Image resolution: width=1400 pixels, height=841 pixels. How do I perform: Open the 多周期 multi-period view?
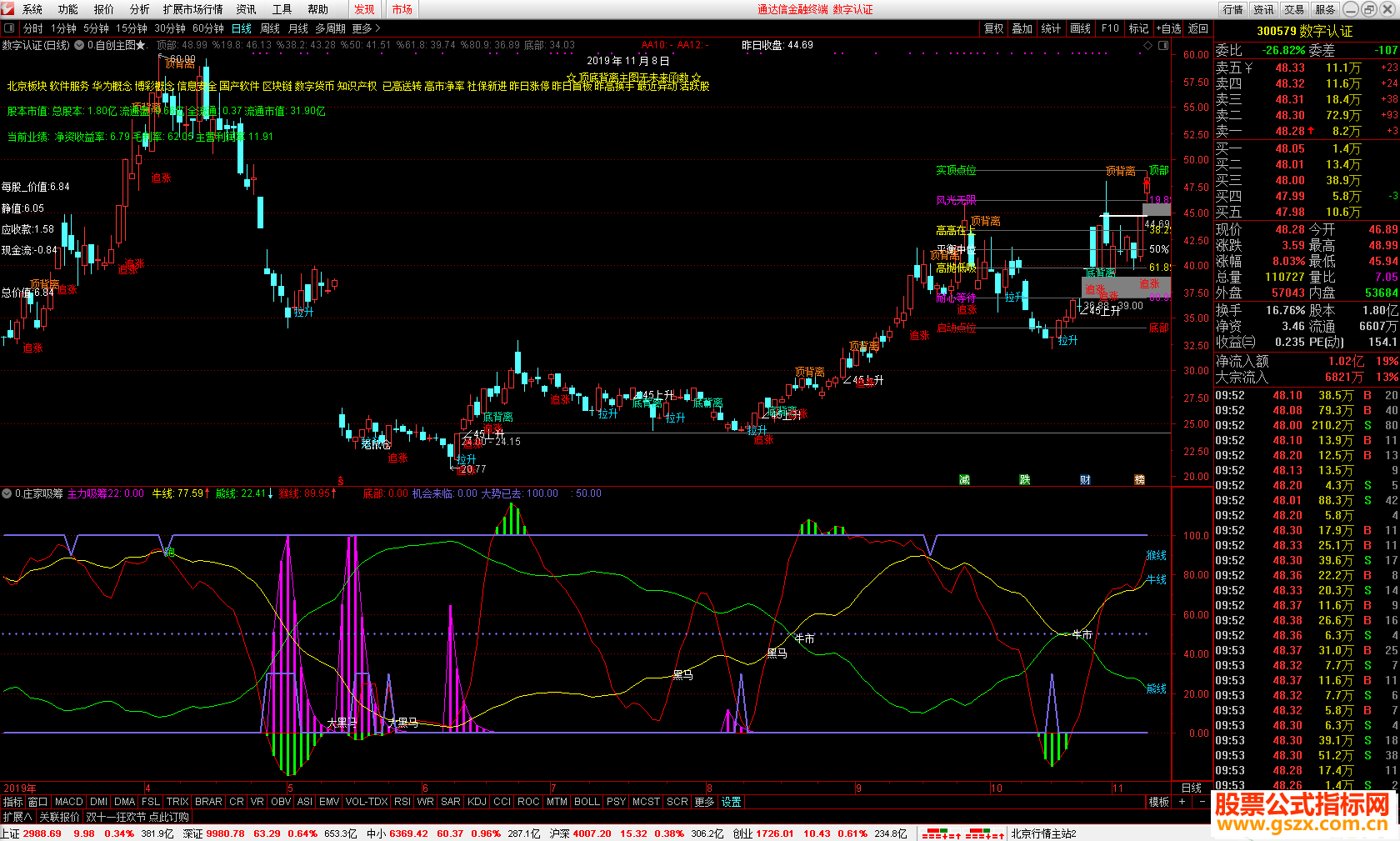[x=330, y=28]
